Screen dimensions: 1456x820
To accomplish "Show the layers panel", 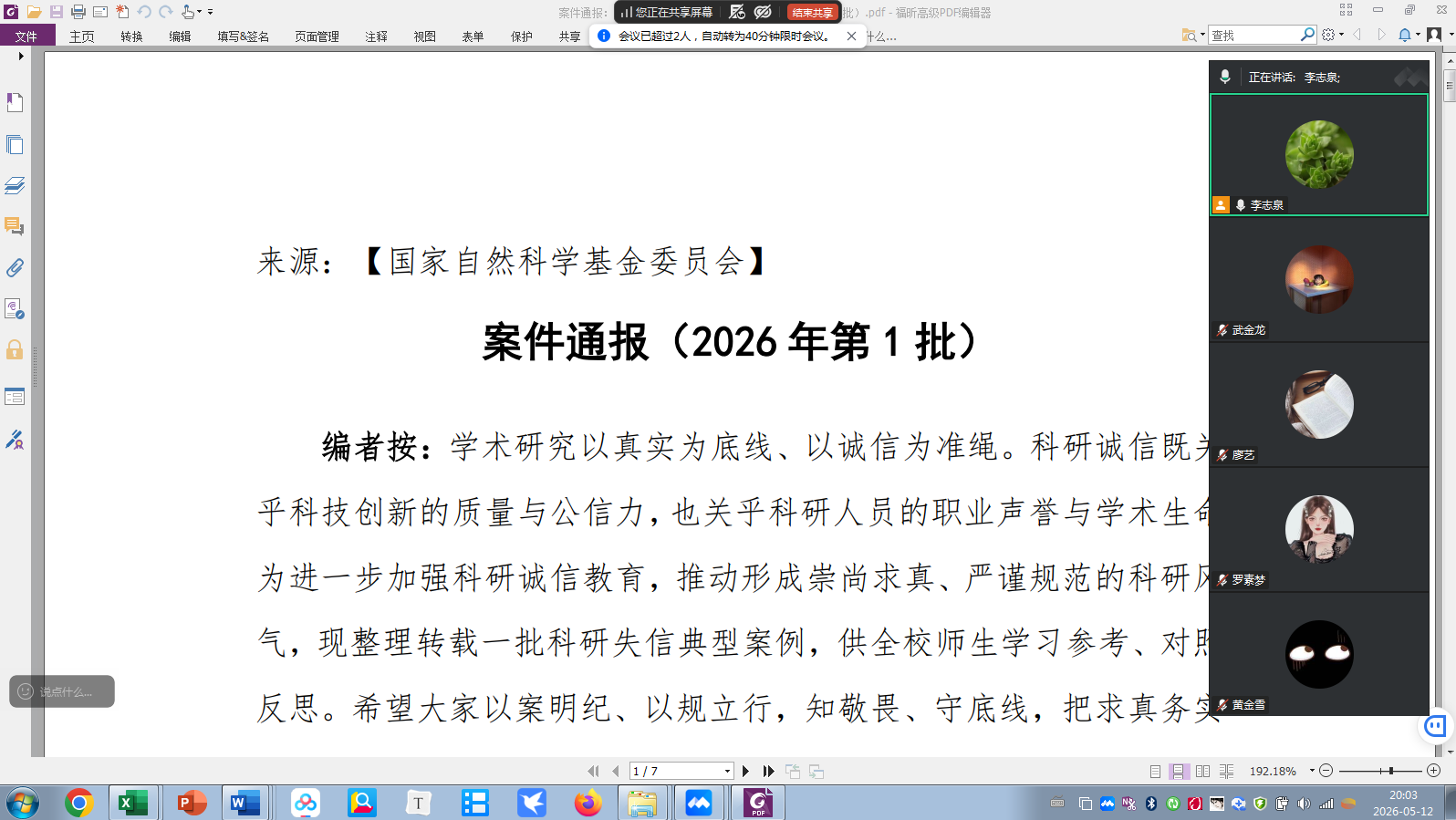I will click(15, 186).
